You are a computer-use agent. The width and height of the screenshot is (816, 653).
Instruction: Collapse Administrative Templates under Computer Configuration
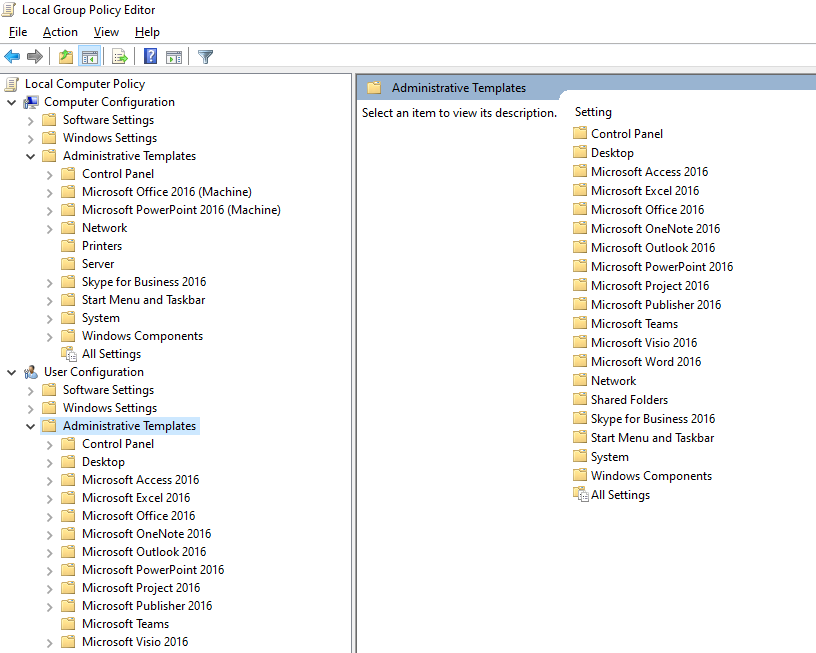30,157
